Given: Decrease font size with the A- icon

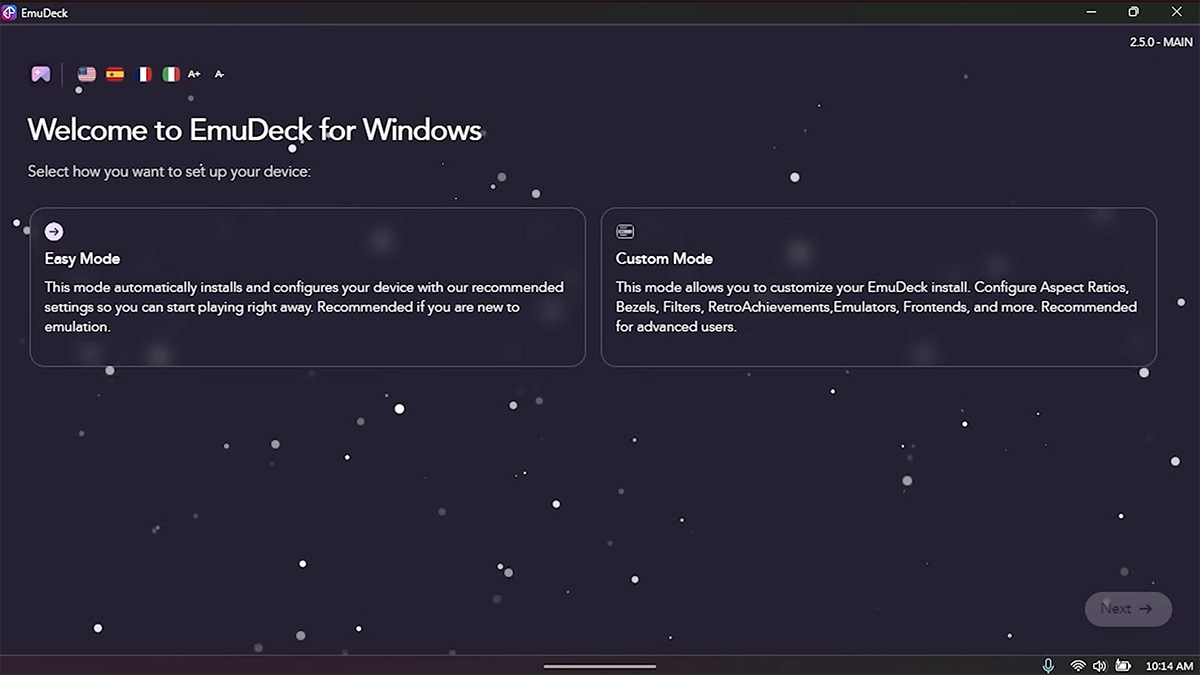Looking at the screenshot, I should click(219, 73).
